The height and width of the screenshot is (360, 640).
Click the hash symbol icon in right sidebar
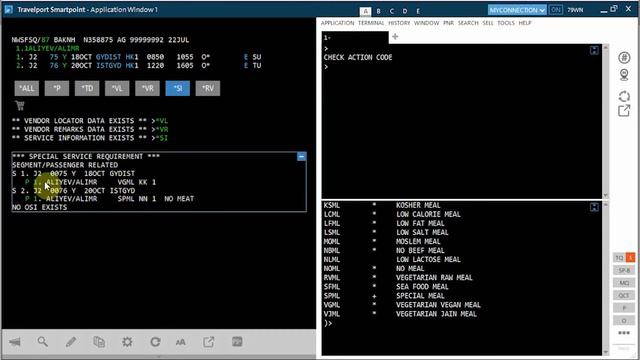pyautogui.click(x=624, y=58)
